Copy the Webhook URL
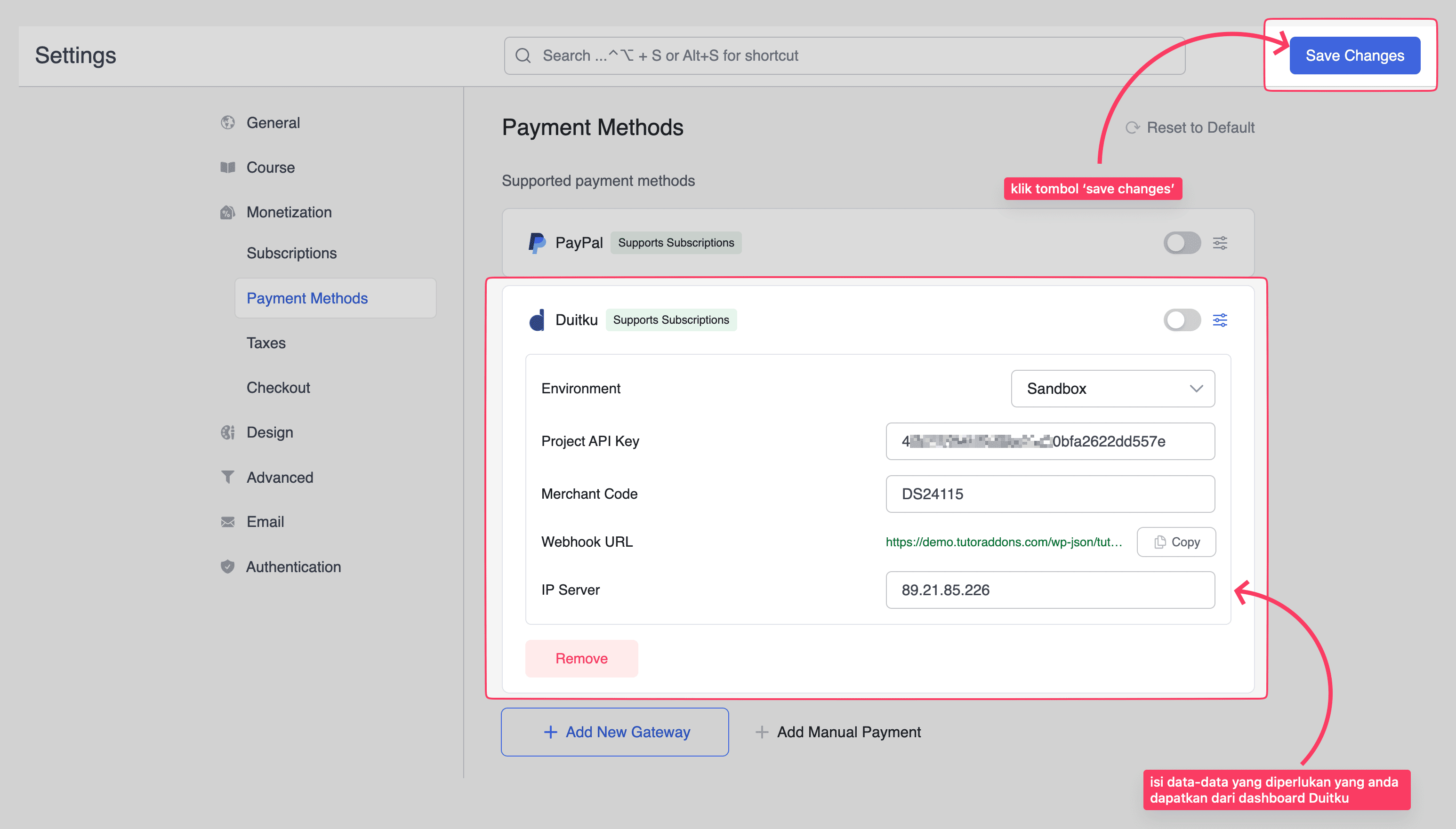 1176,542
